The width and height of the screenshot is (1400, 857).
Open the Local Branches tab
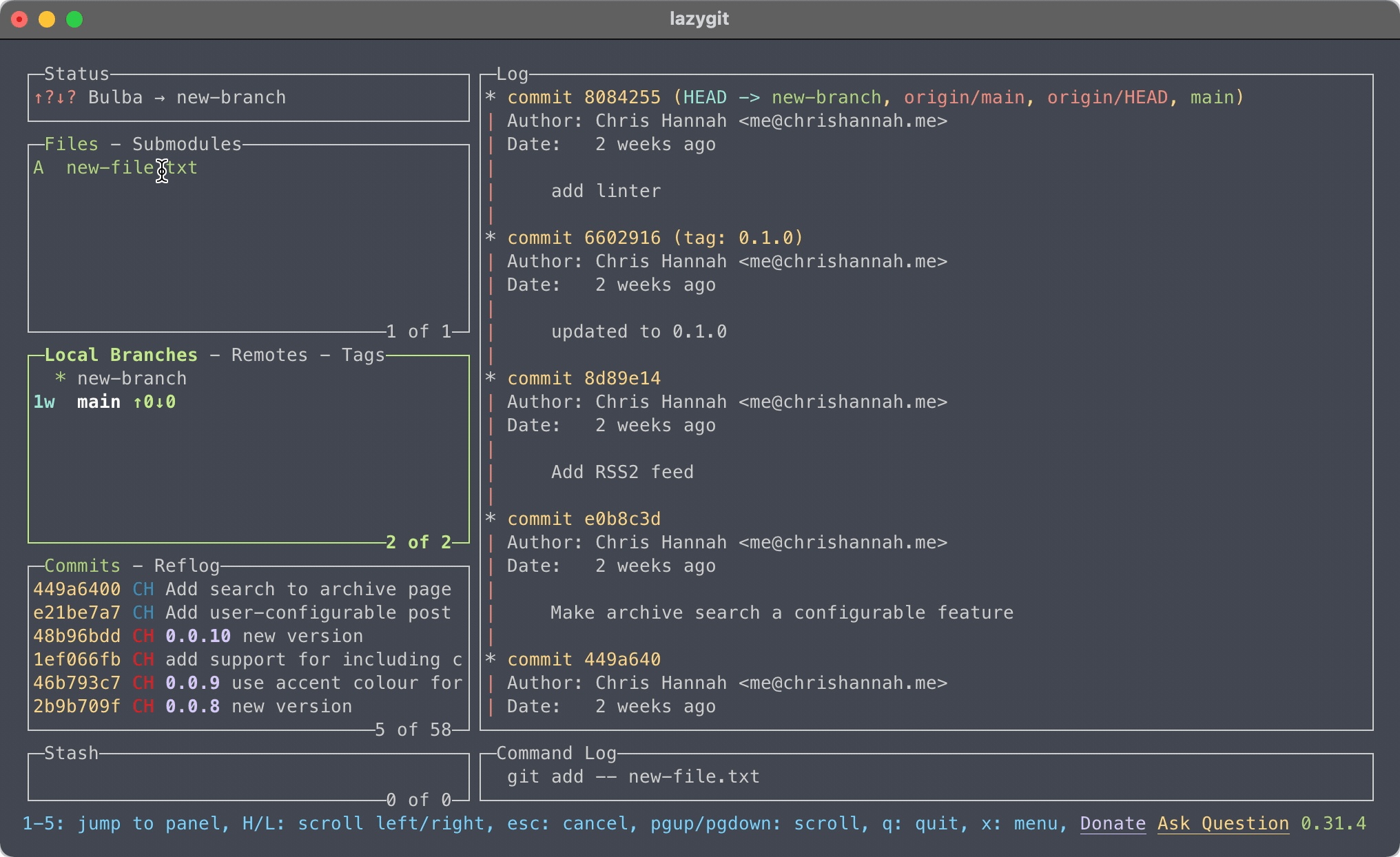tap(121, 355)
